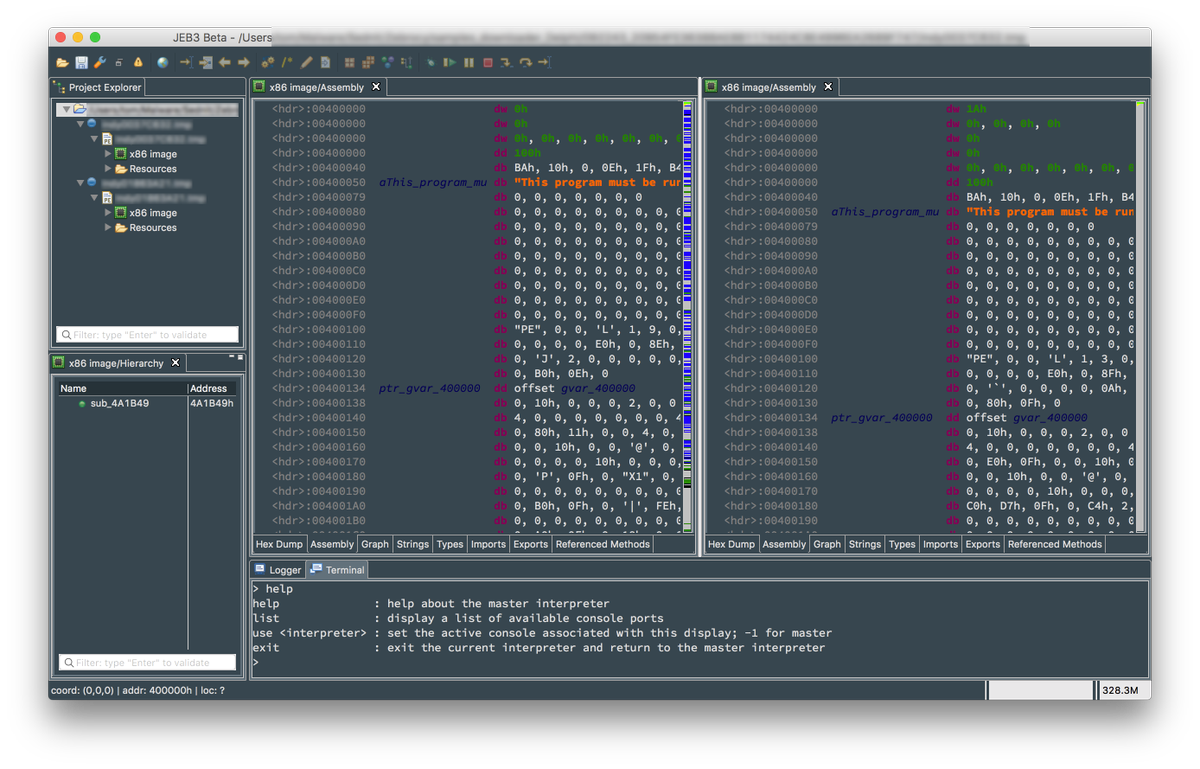Expand the second Resources folder
The width and height of the screenshot is (1200, 769).
tap(108, 228)
